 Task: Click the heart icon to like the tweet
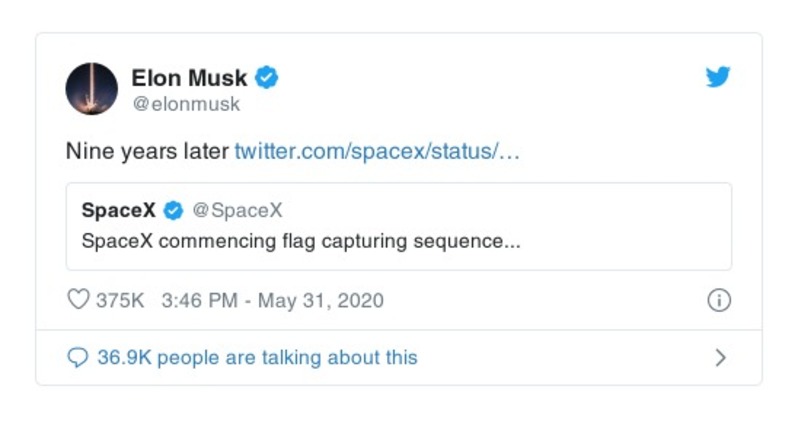(78, 301)
